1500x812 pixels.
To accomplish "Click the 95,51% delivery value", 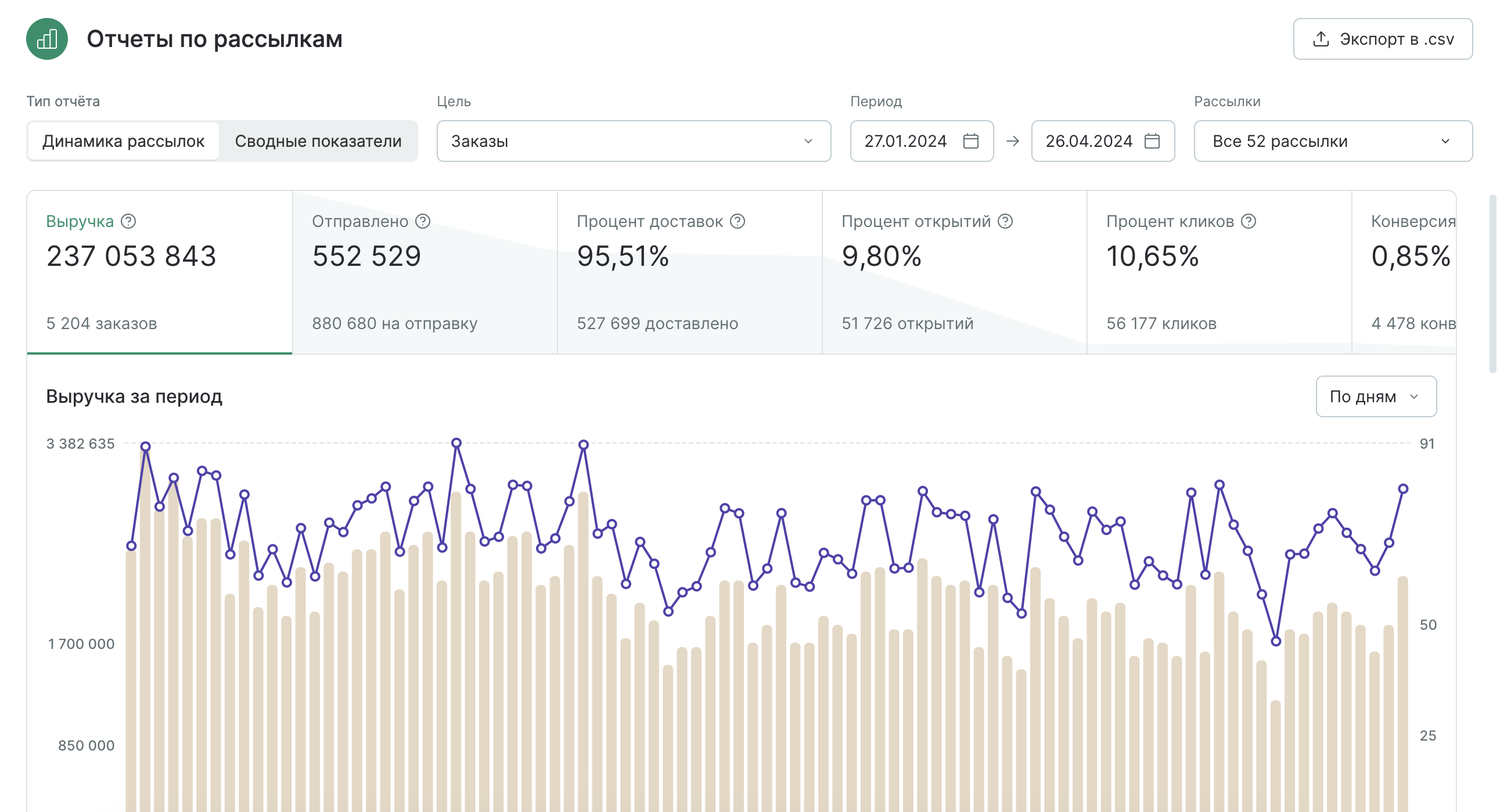I will click(x=623, y=256).
